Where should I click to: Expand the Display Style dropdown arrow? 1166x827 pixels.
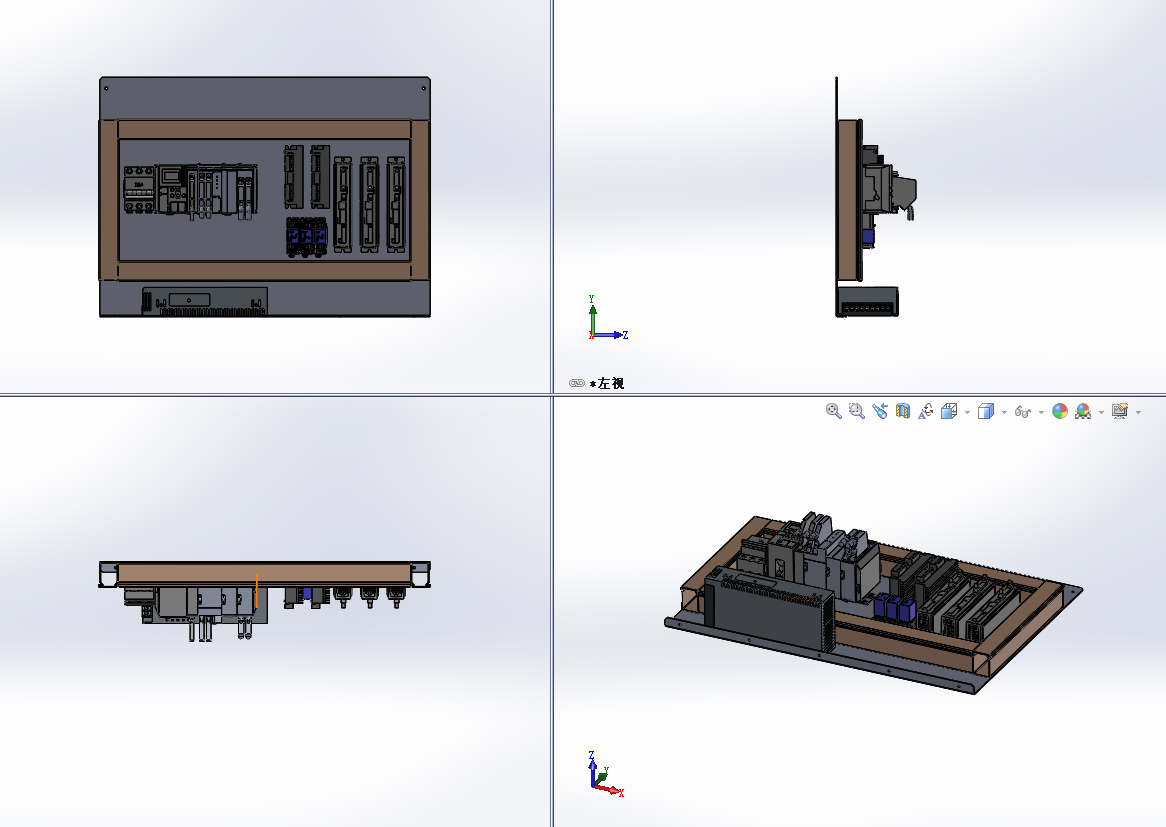[1004, 412]
